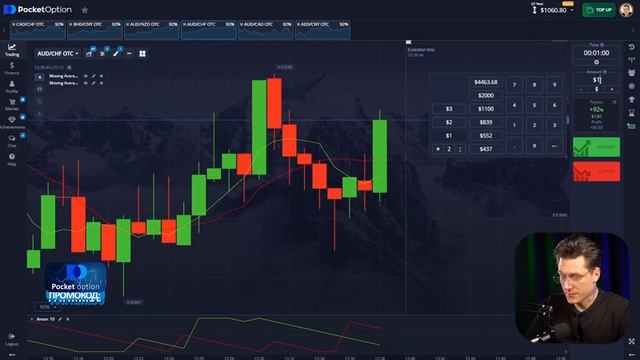Remove the second Moving Average indicator
Screen dimensions: 640x360
(x=101, y=83)
